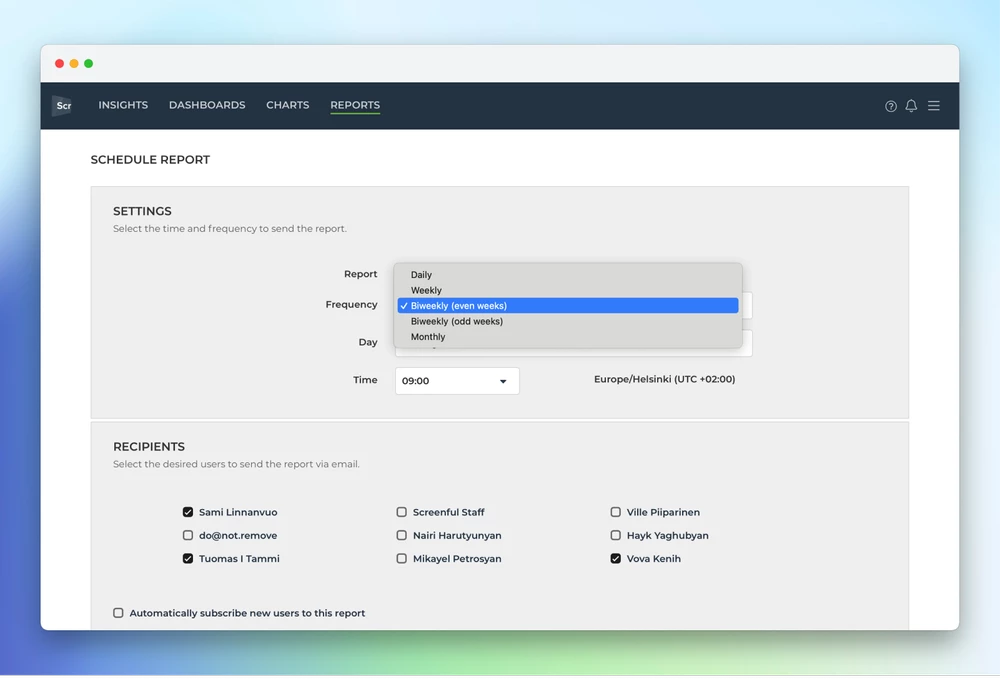
Task: Check recipient Mikayel Petrosyan
Action: click(401, 558)
